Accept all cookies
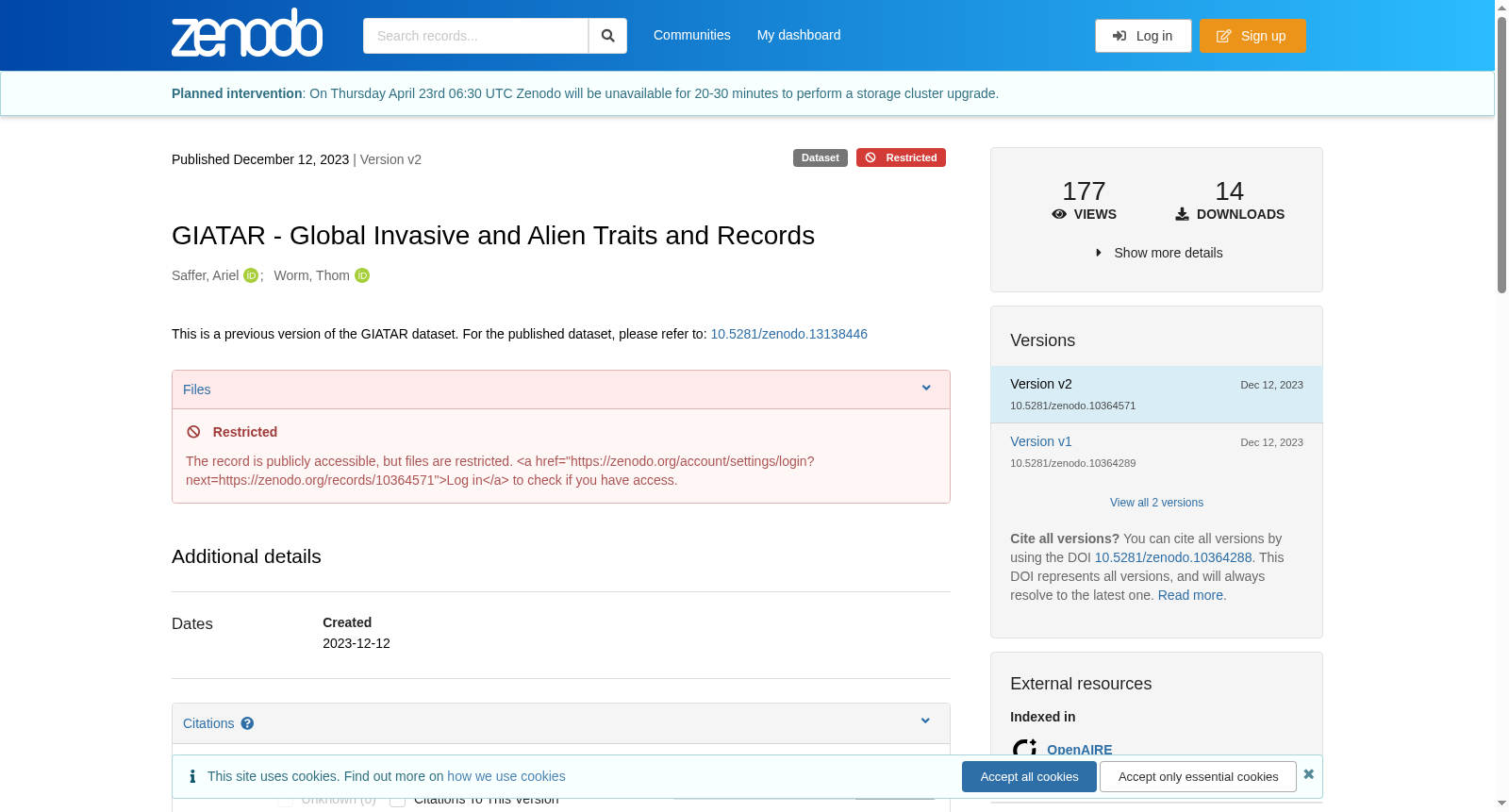This screenshot has height=812, width=1509. click(1029, 776)
